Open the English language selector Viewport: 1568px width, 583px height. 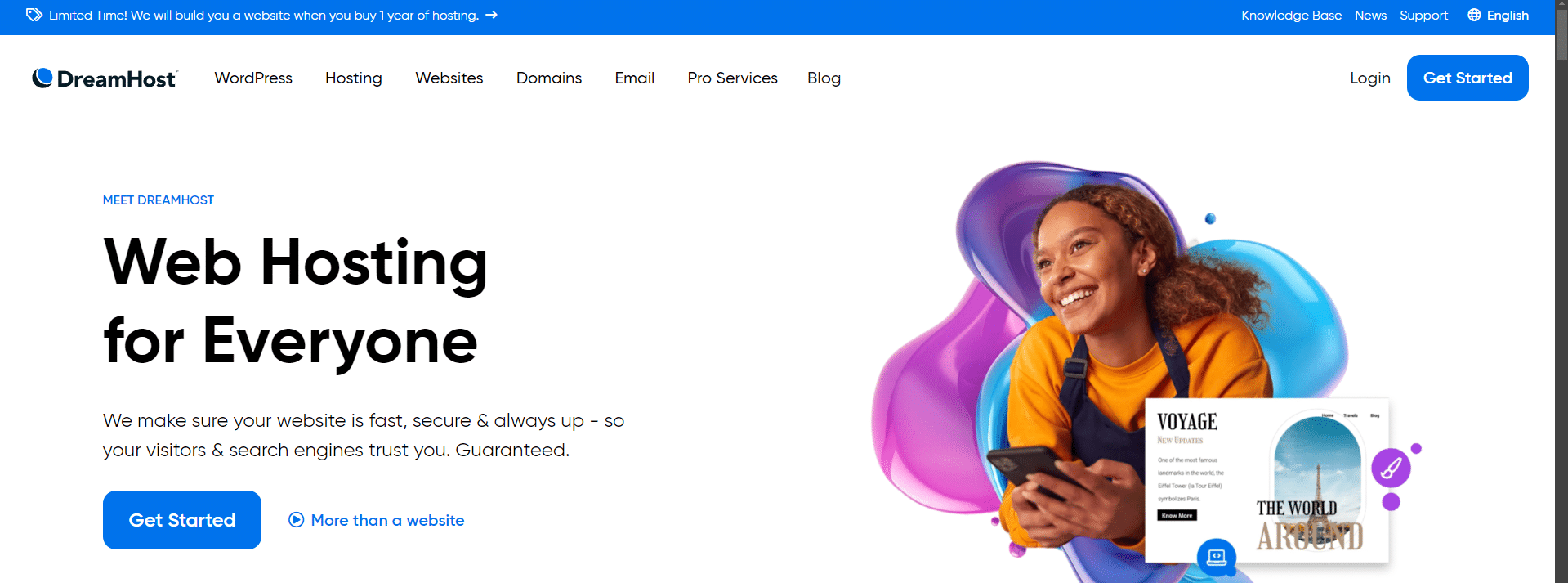click(1498, 15)
